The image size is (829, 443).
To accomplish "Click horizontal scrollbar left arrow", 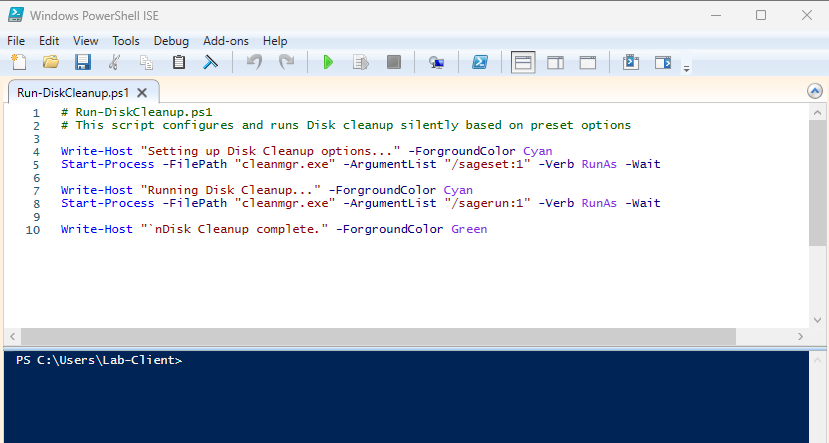I will click(x=12, y=336).
